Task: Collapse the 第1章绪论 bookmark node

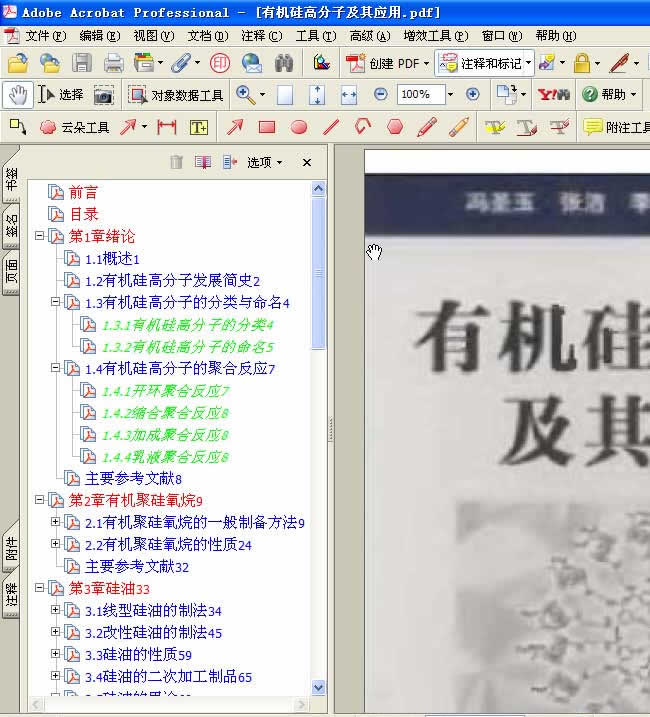Action: pos(39,235)
